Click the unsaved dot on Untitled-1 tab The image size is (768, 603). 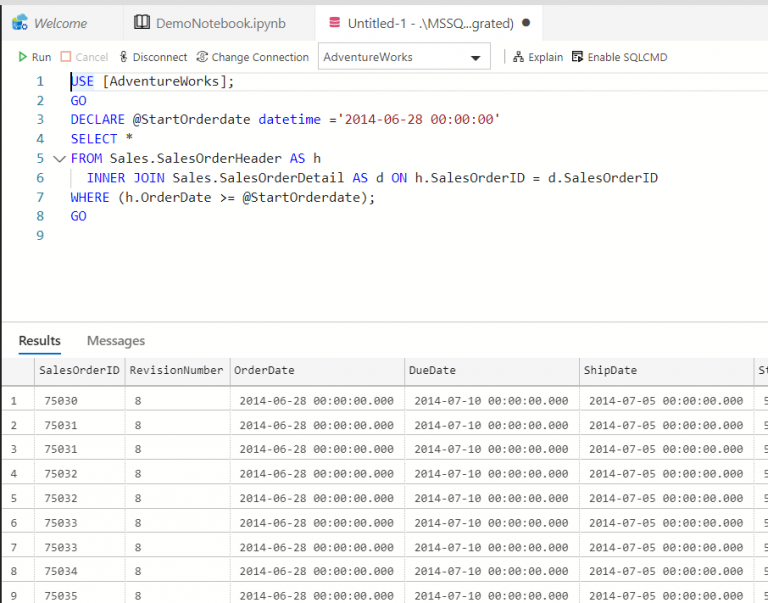click(527, 22)
